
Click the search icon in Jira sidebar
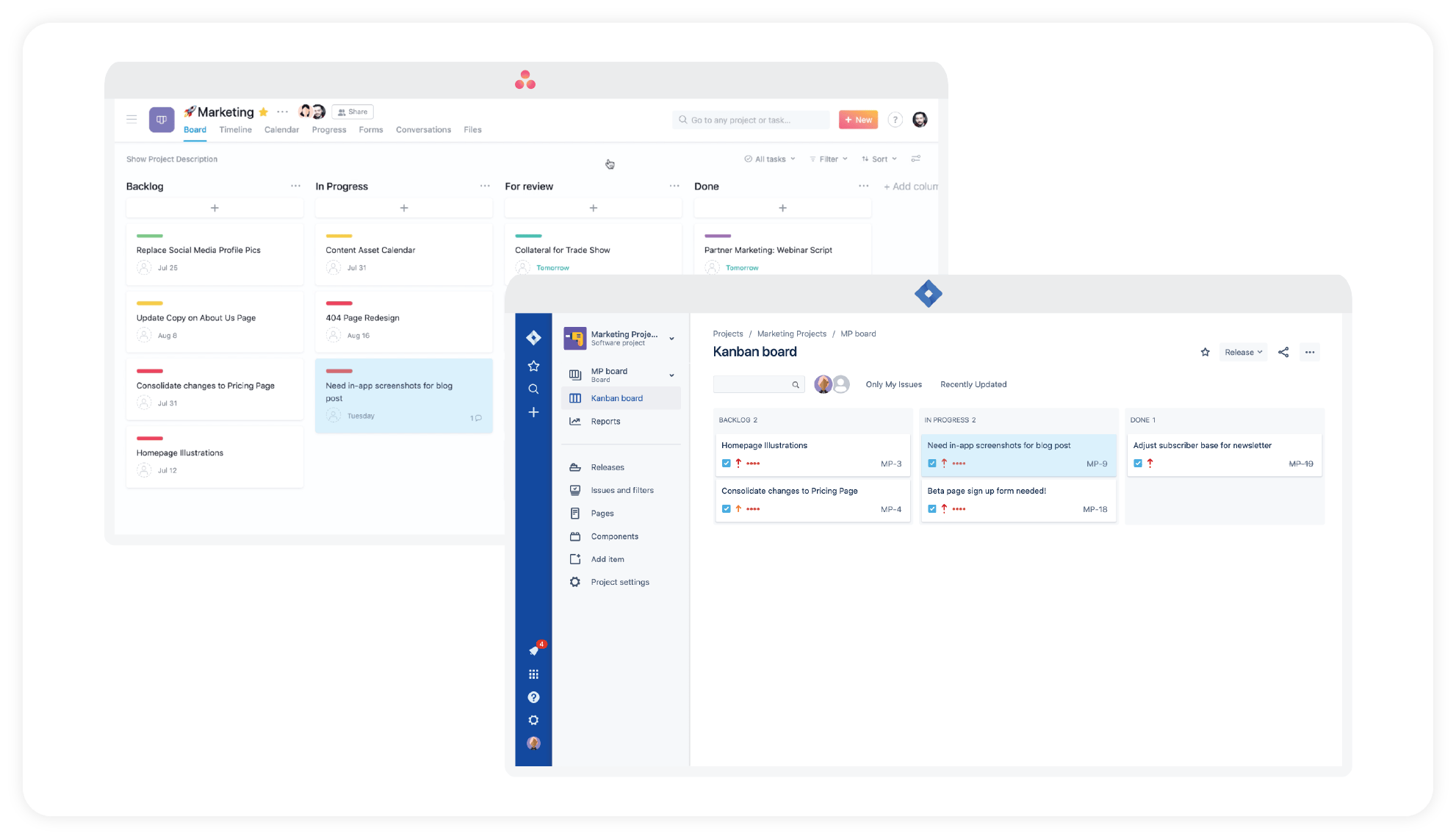pyautogui.click(x=533, y=389)
